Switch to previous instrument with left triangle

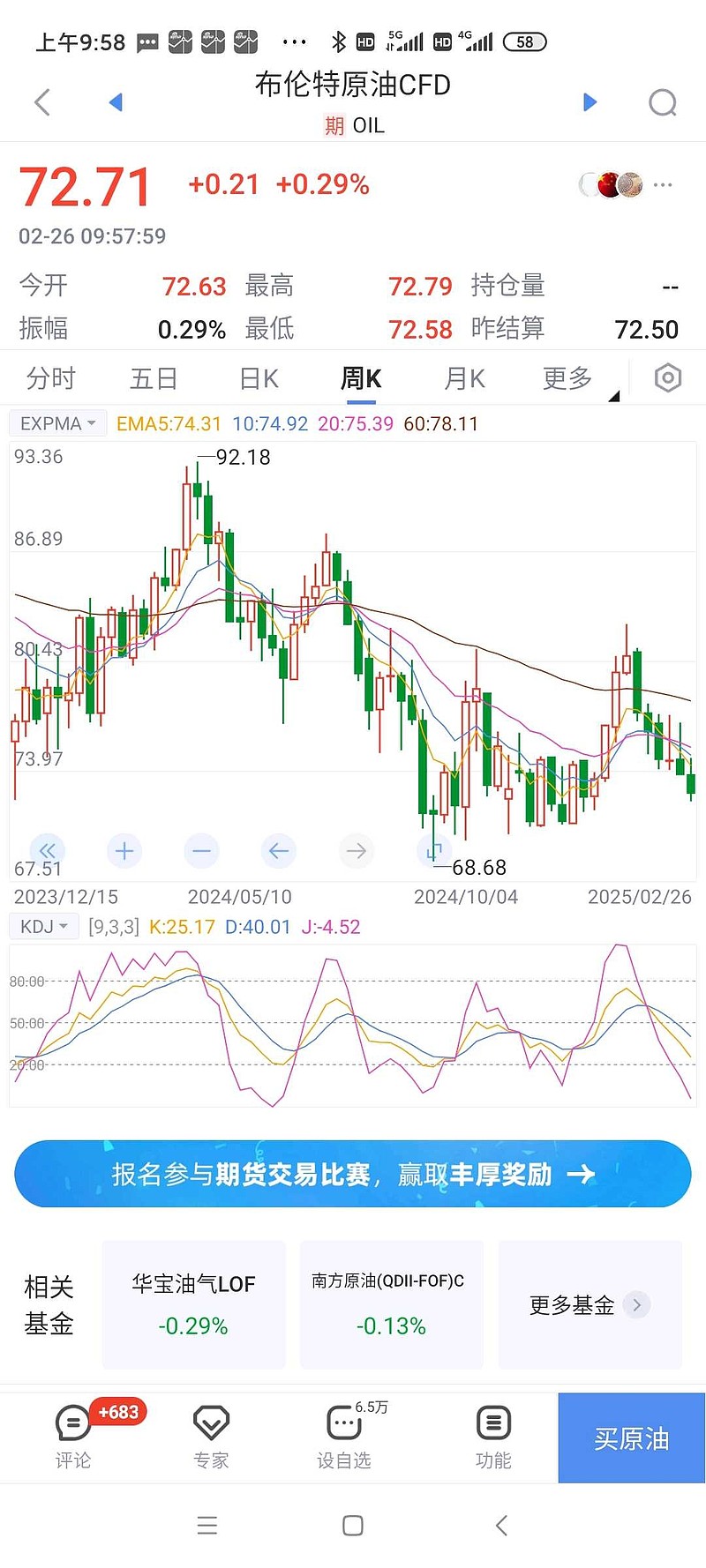point(116,102)
